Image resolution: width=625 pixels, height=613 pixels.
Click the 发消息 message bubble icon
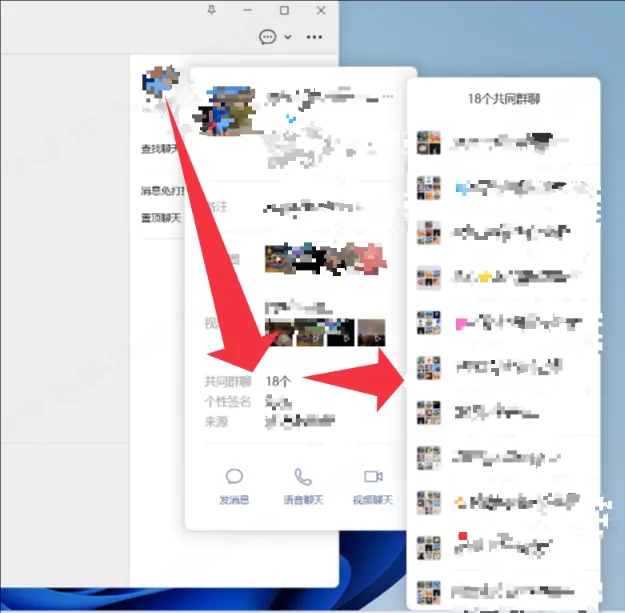pyautogui.click(x=234, y=477)
